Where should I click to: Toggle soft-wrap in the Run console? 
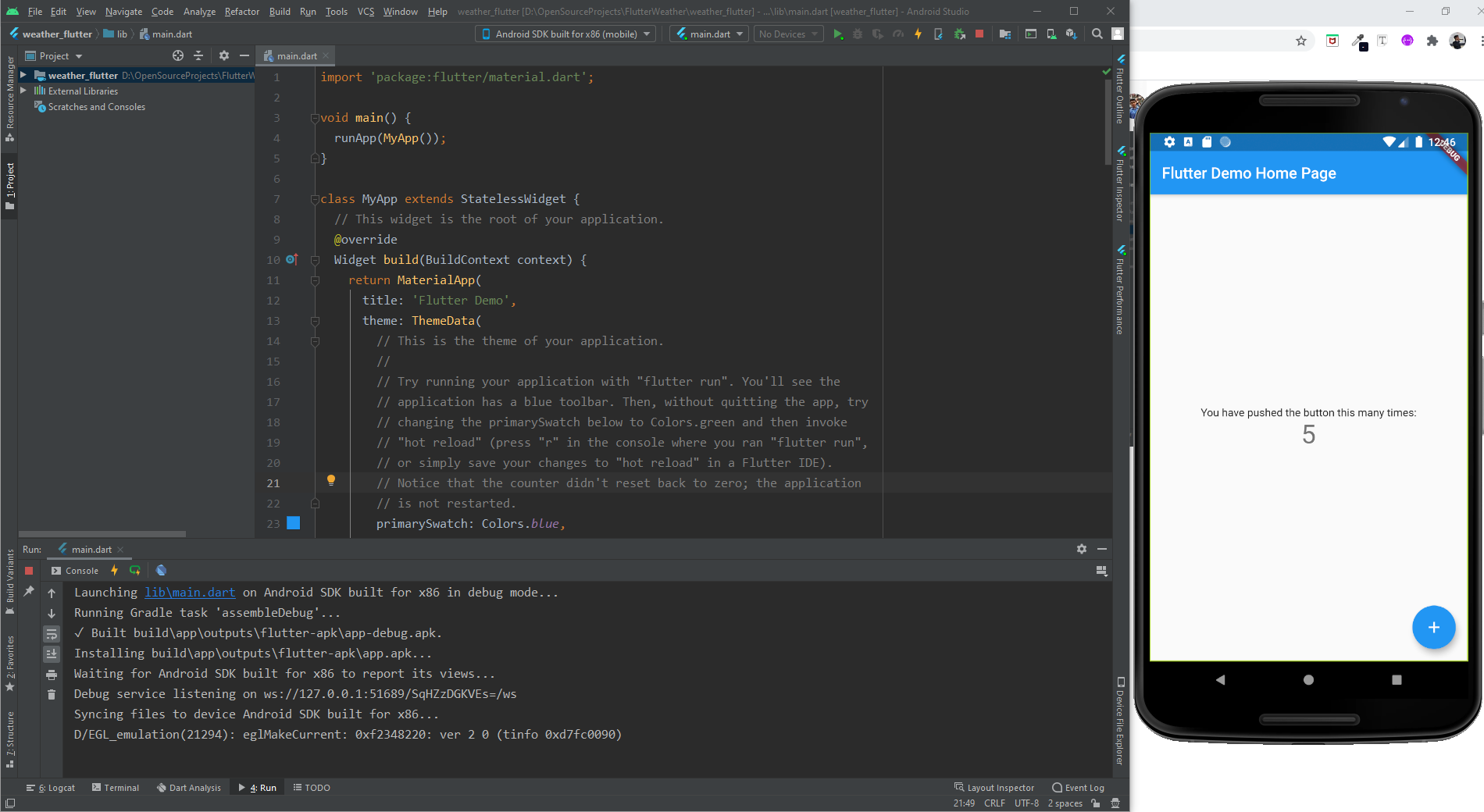52,634
